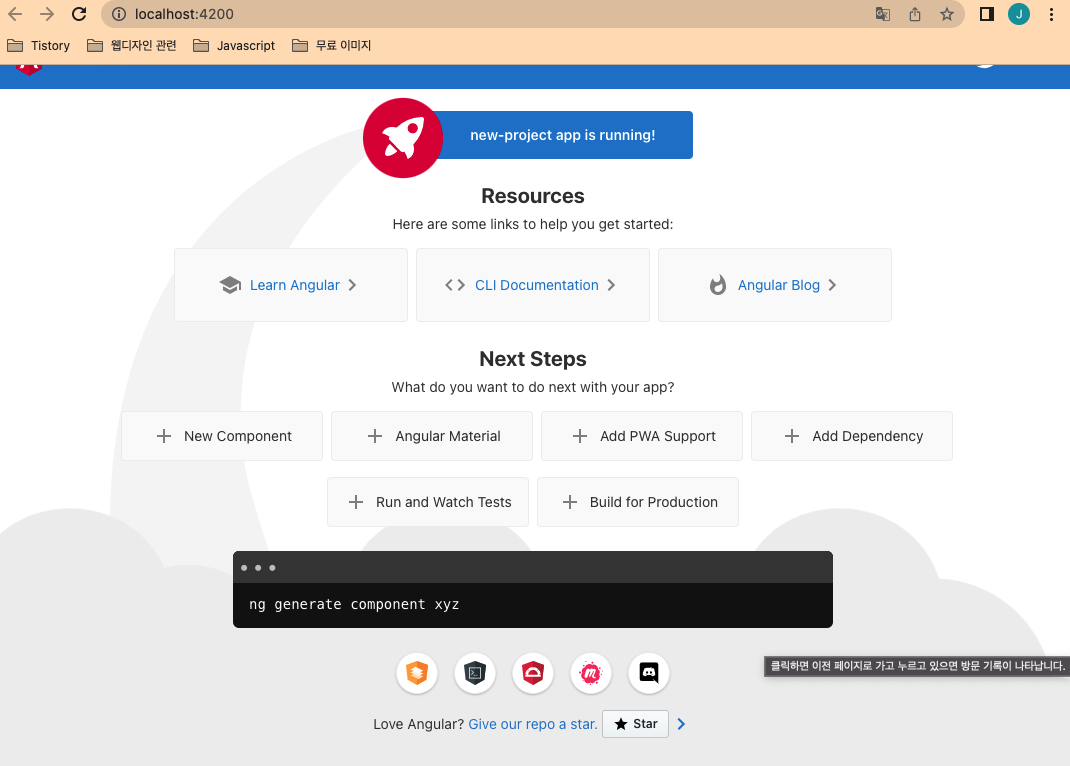The height and width of the screenshot is (766, 1070).
Task: Click the chevron next to CLI Documentation
Action: [611, 285]
